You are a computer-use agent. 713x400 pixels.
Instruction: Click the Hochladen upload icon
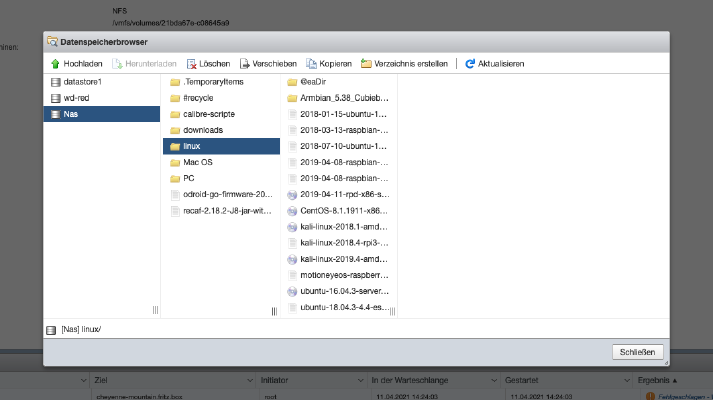[55, 64]
